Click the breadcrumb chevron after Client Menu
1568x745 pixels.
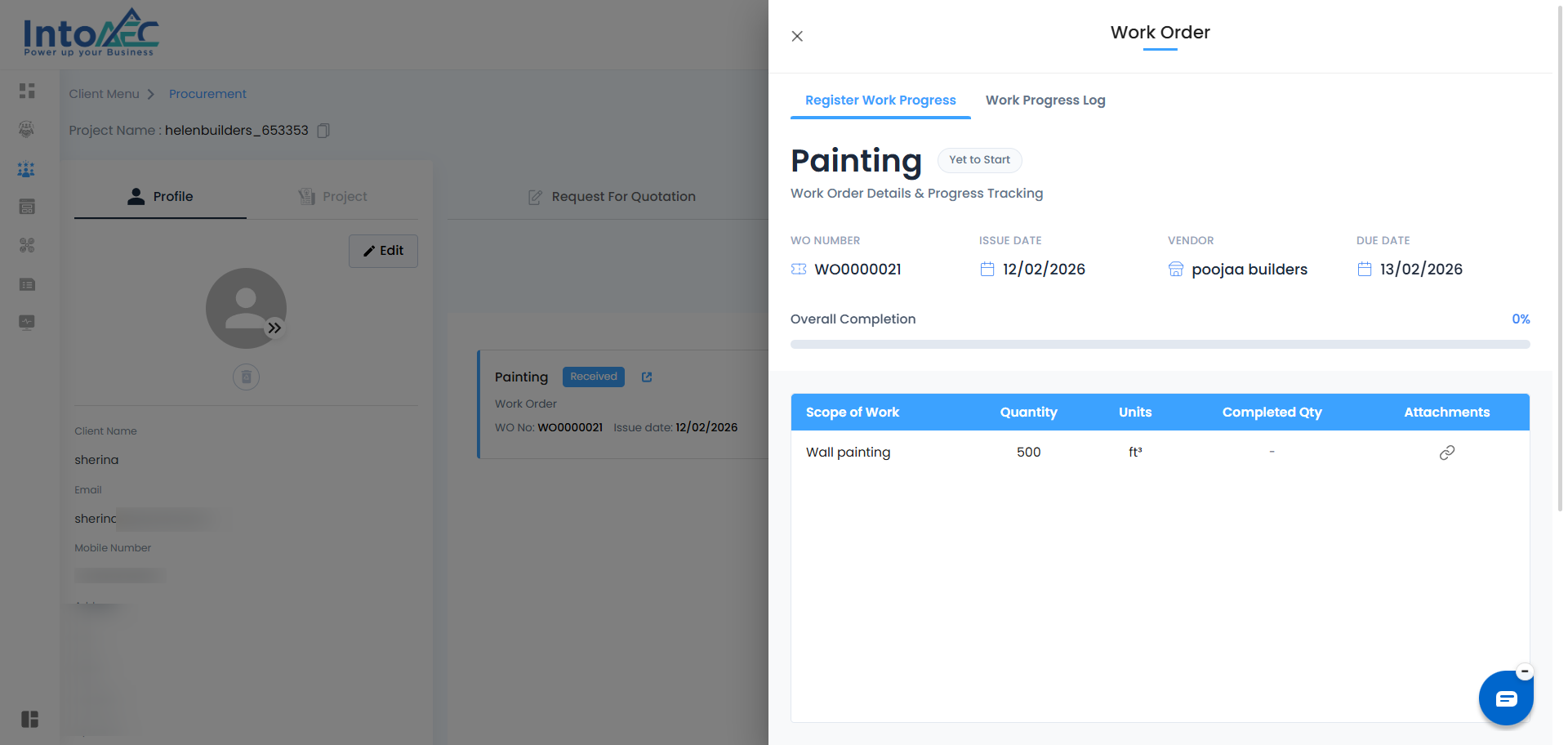(x=150, y=94)
